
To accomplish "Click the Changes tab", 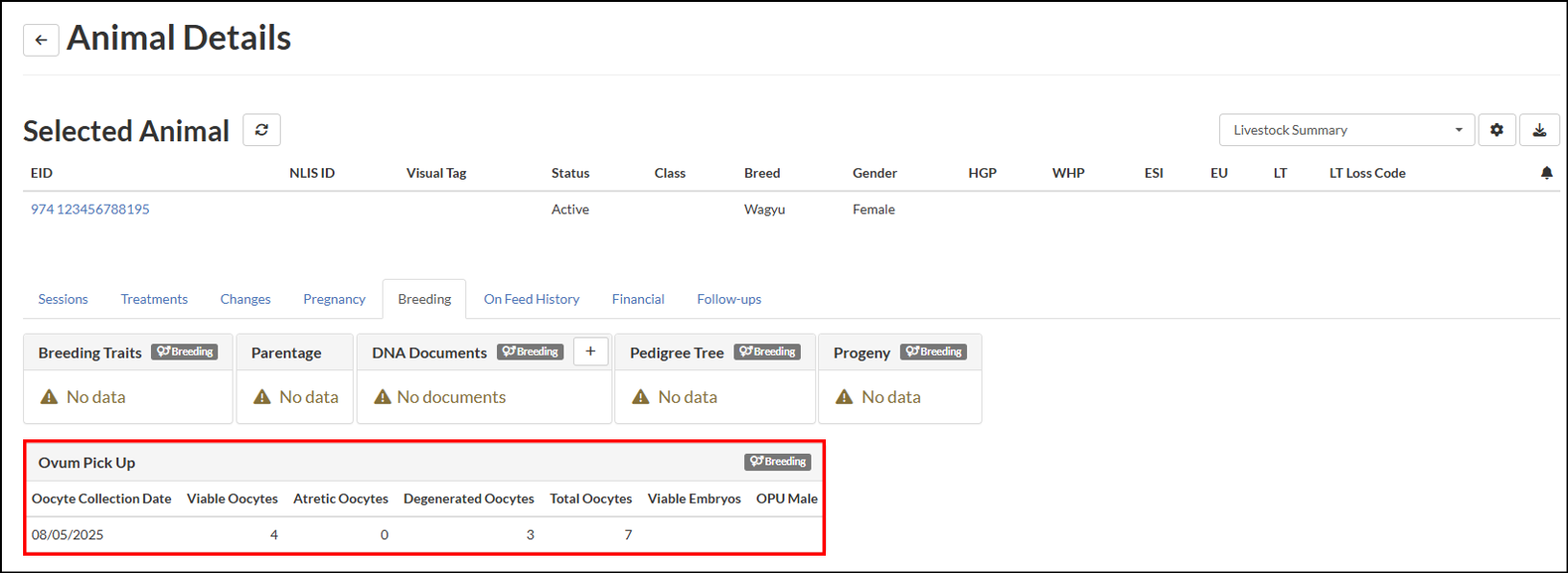I will click(x=245, y=299).
